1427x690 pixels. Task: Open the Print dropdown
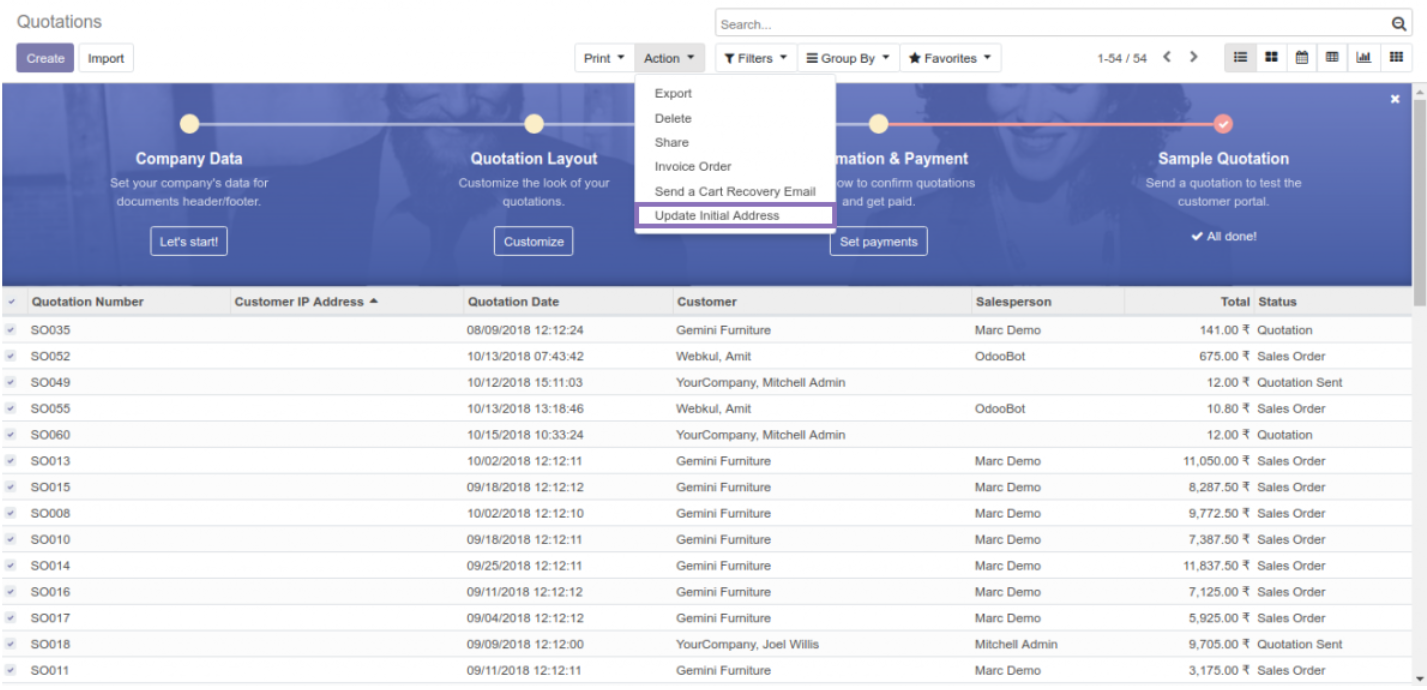click(x=604, y=58)
